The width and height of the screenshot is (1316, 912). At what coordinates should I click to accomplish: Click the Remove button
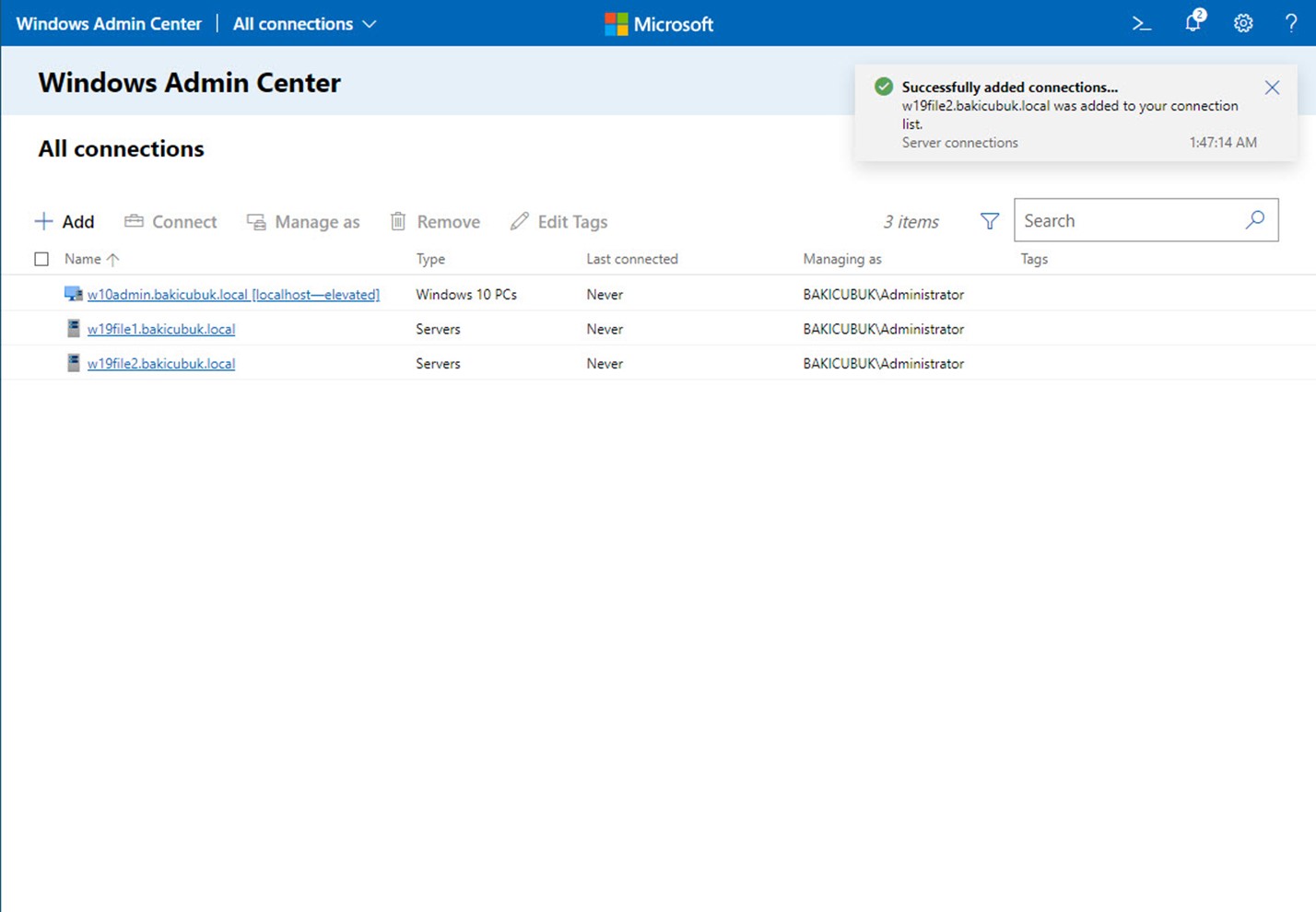pyautogui.click(x=435, y=221)
